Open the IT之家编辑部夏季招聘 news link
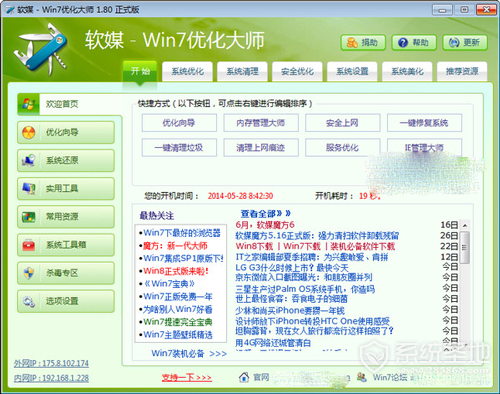The width and height of the screenshot is (500, 394). [x=312, y=257]
